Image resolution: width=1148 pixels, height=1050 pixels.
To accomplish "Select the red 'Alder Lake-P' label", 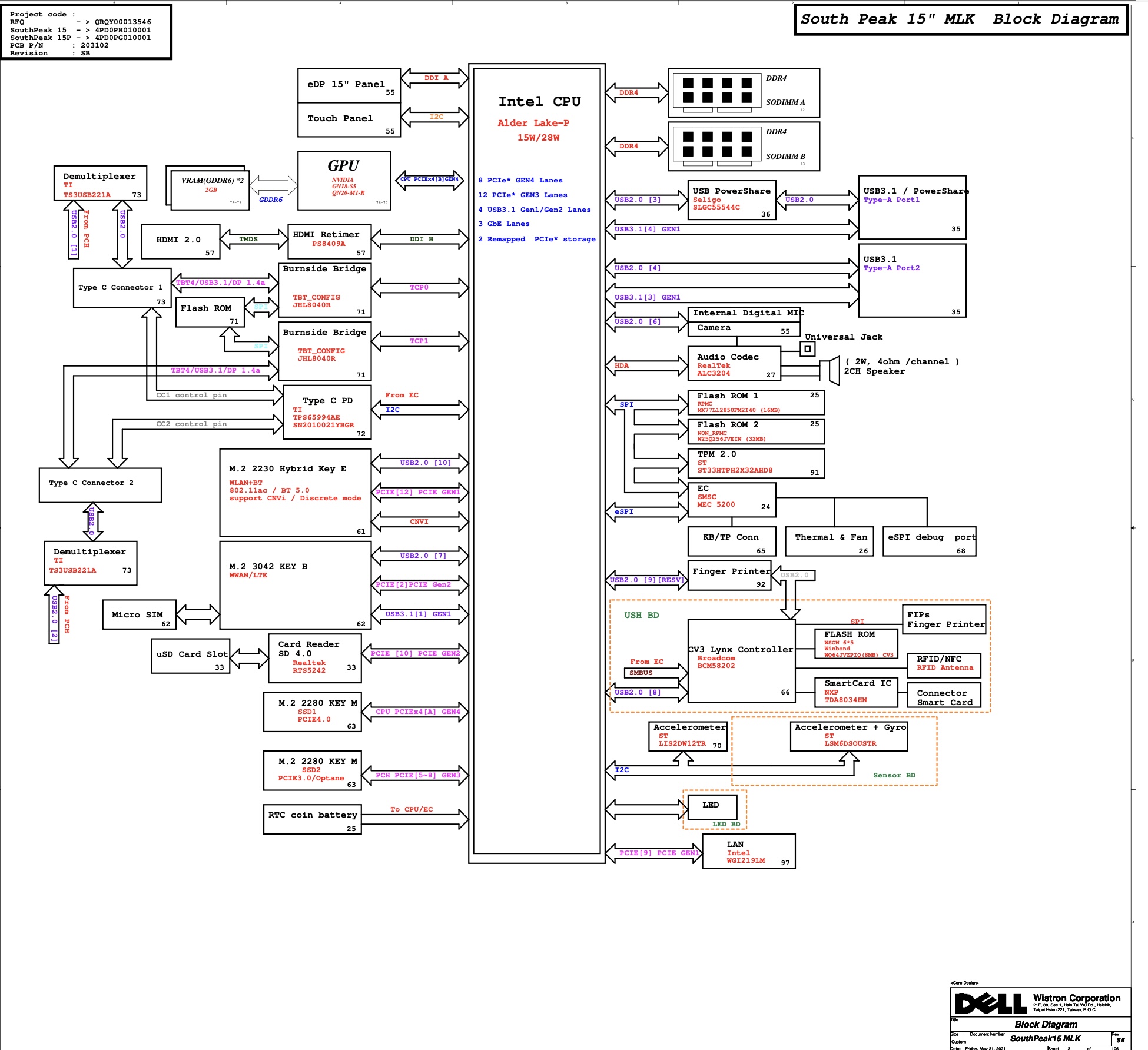I will tap(533, 123).
